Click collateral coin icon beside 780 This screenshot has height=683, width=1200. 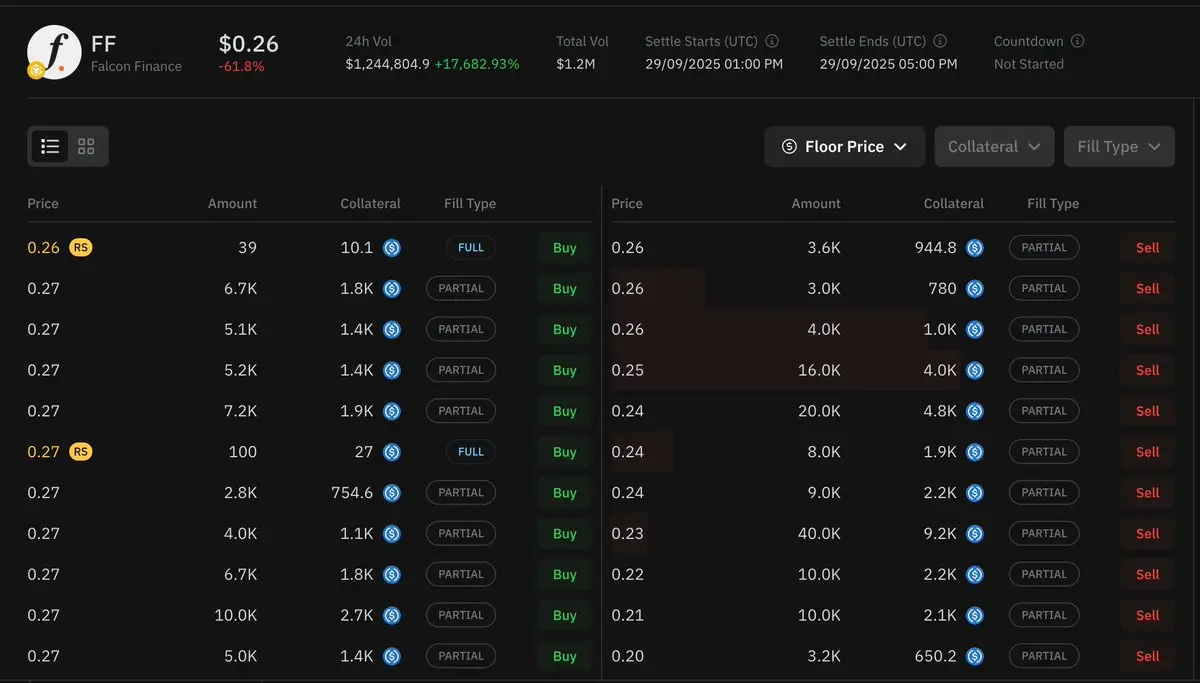975,288
